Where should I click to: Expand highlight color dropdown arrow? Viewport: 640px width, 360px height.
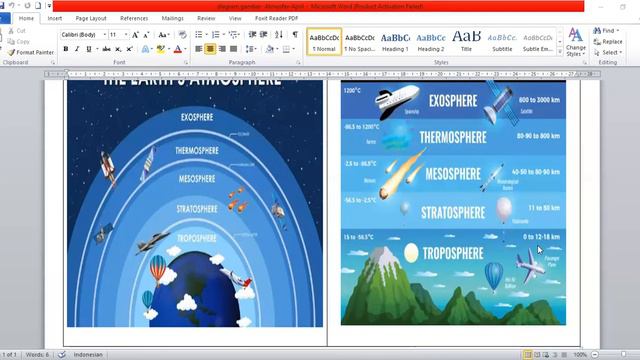[169, 49]
